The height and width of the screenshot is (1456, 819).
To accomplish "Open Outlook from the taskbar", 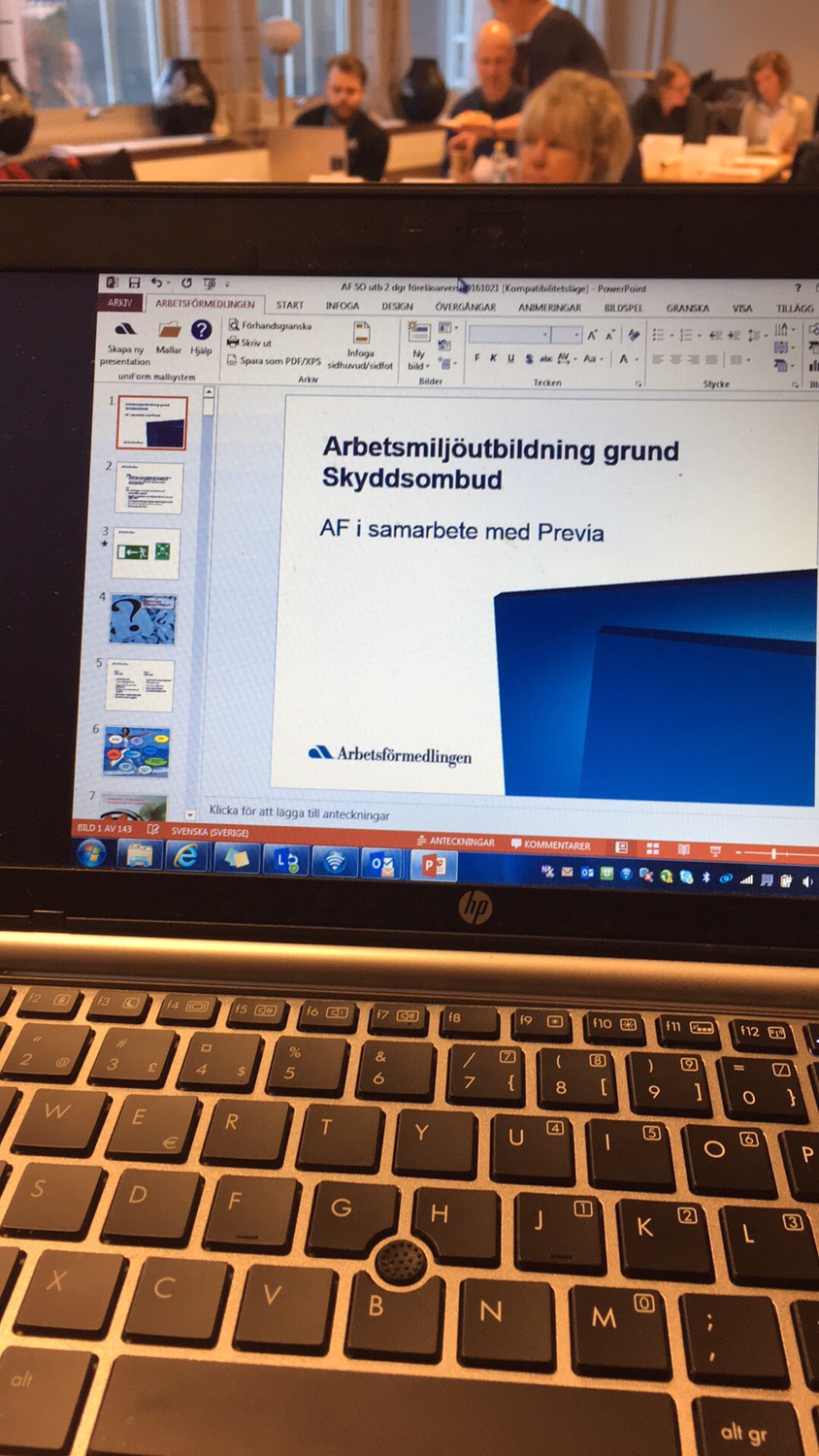I will click(x=382, y=863).
